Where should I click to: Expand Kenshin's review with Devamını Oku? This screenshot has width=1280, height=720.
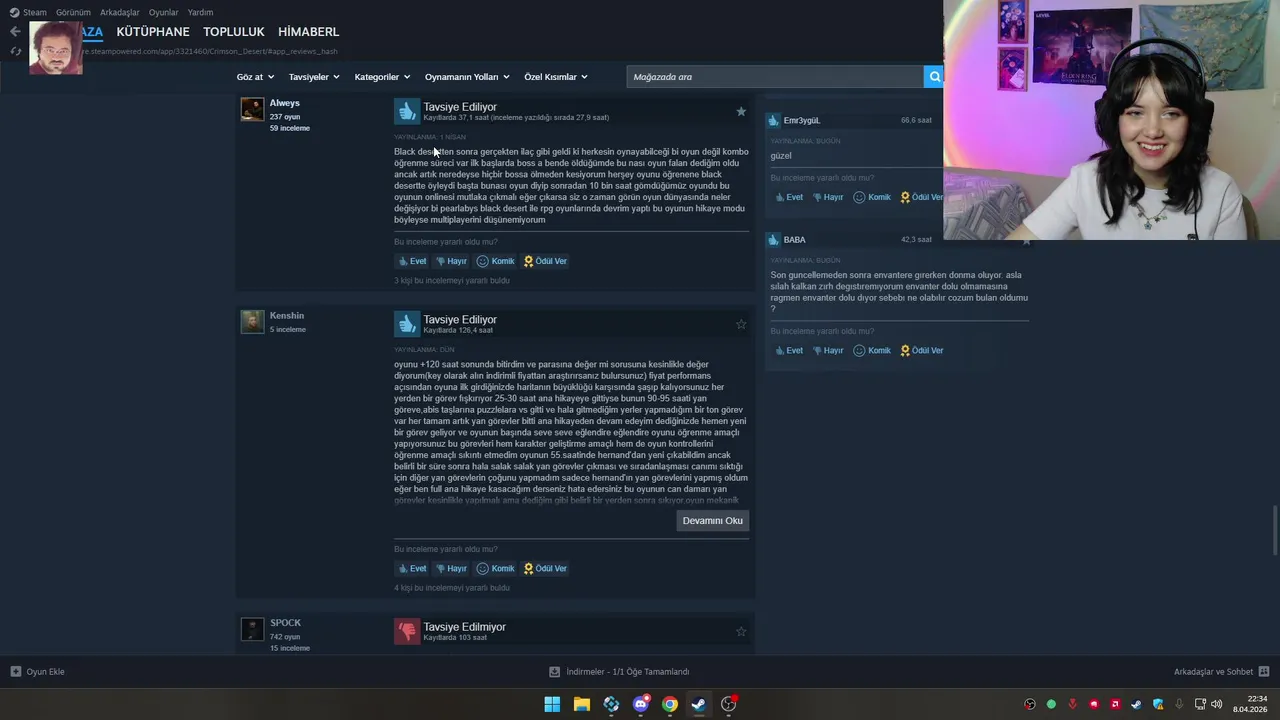(x=712, y=521)
